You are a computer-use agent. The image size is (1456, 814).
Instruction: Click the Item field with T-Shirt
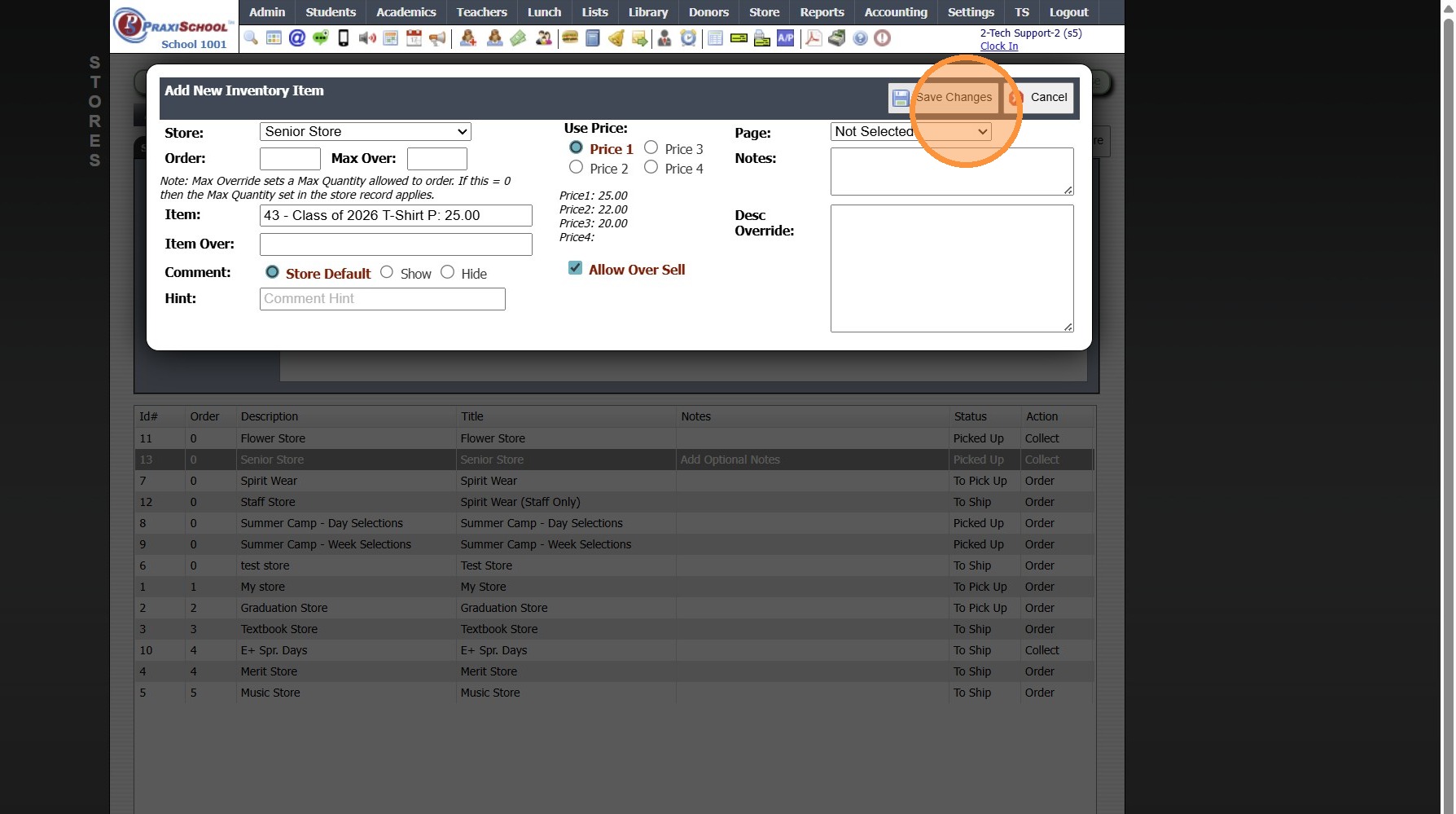[x=396, y=216]
